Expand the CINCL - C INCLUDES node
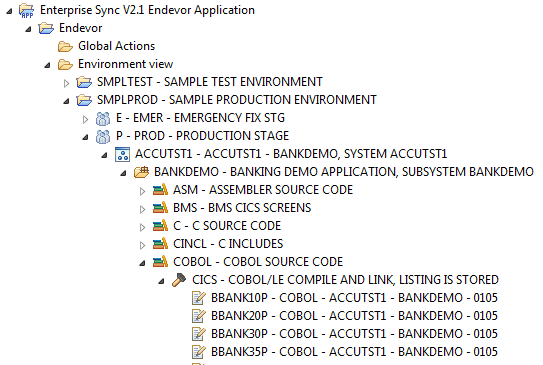Image resolution: width=543 pixels, height=365 pixels. click(x=142, y=245)
